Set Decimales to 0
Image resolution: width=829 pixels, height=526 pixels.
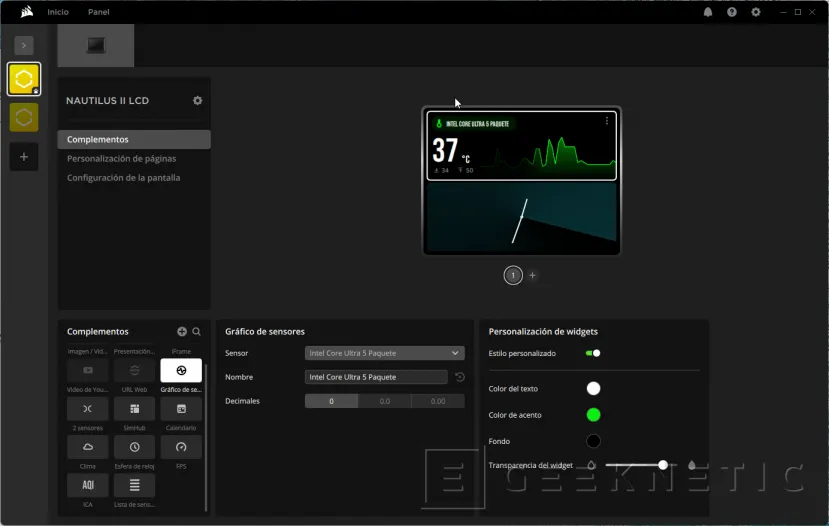point(331,401)
